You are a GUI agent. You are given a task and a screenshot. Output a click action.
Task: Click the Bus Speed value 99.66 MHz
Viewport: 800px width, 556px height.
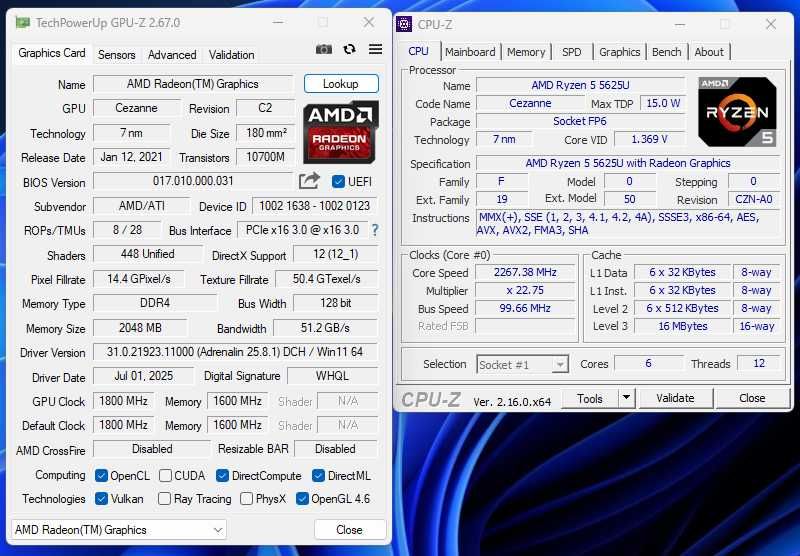click(525, 308)
